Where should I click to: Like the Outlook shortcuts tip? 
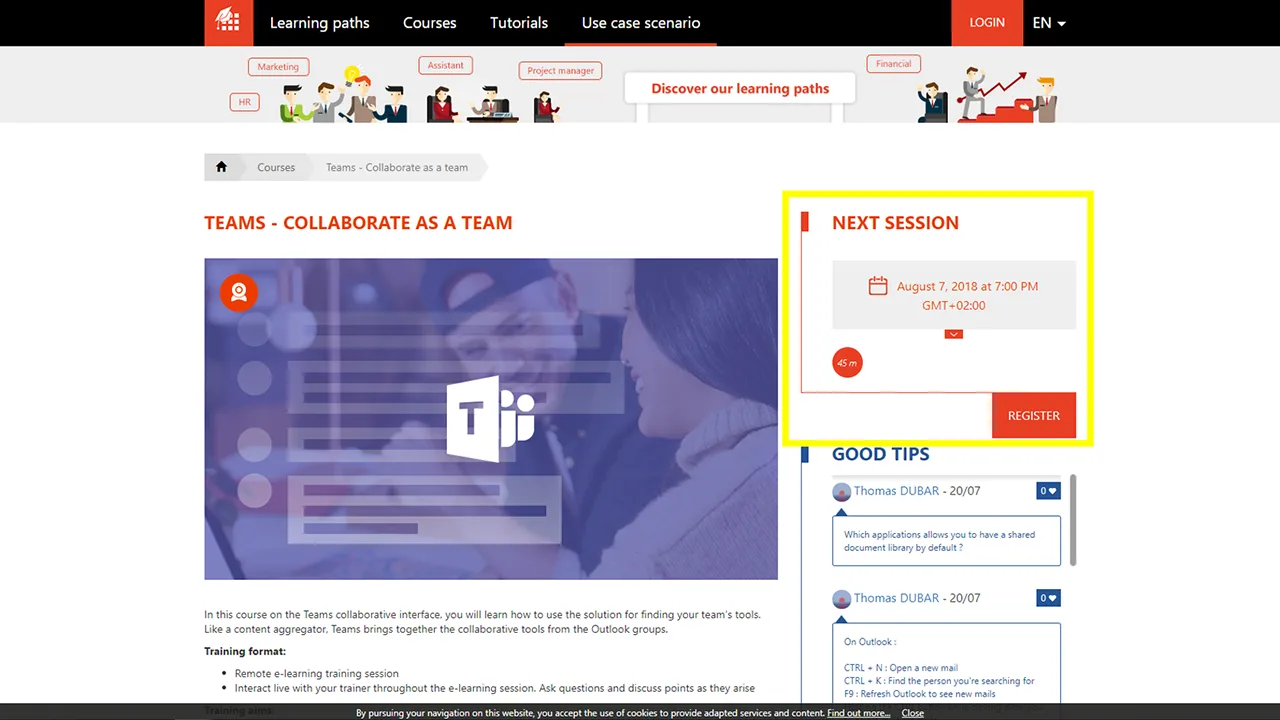1048,598
